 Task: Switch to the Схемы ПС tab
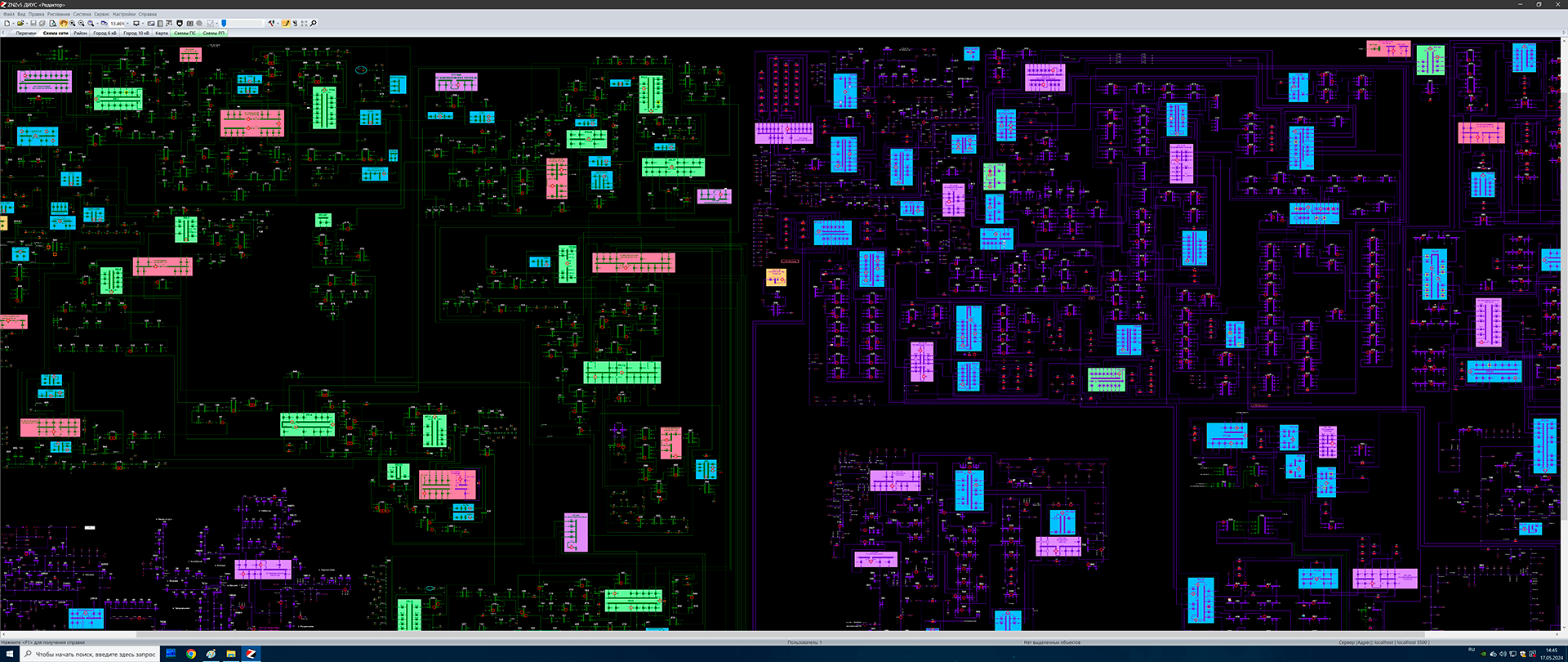point(185,34)
